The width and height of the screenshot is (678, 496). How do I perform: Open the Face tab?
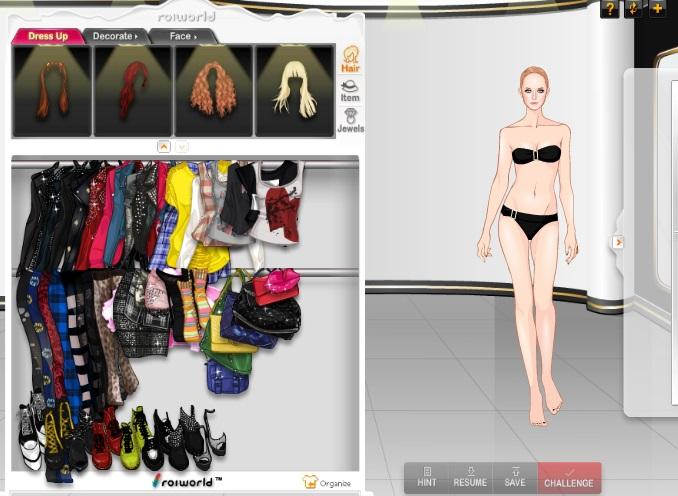click(x=181, y=36)
